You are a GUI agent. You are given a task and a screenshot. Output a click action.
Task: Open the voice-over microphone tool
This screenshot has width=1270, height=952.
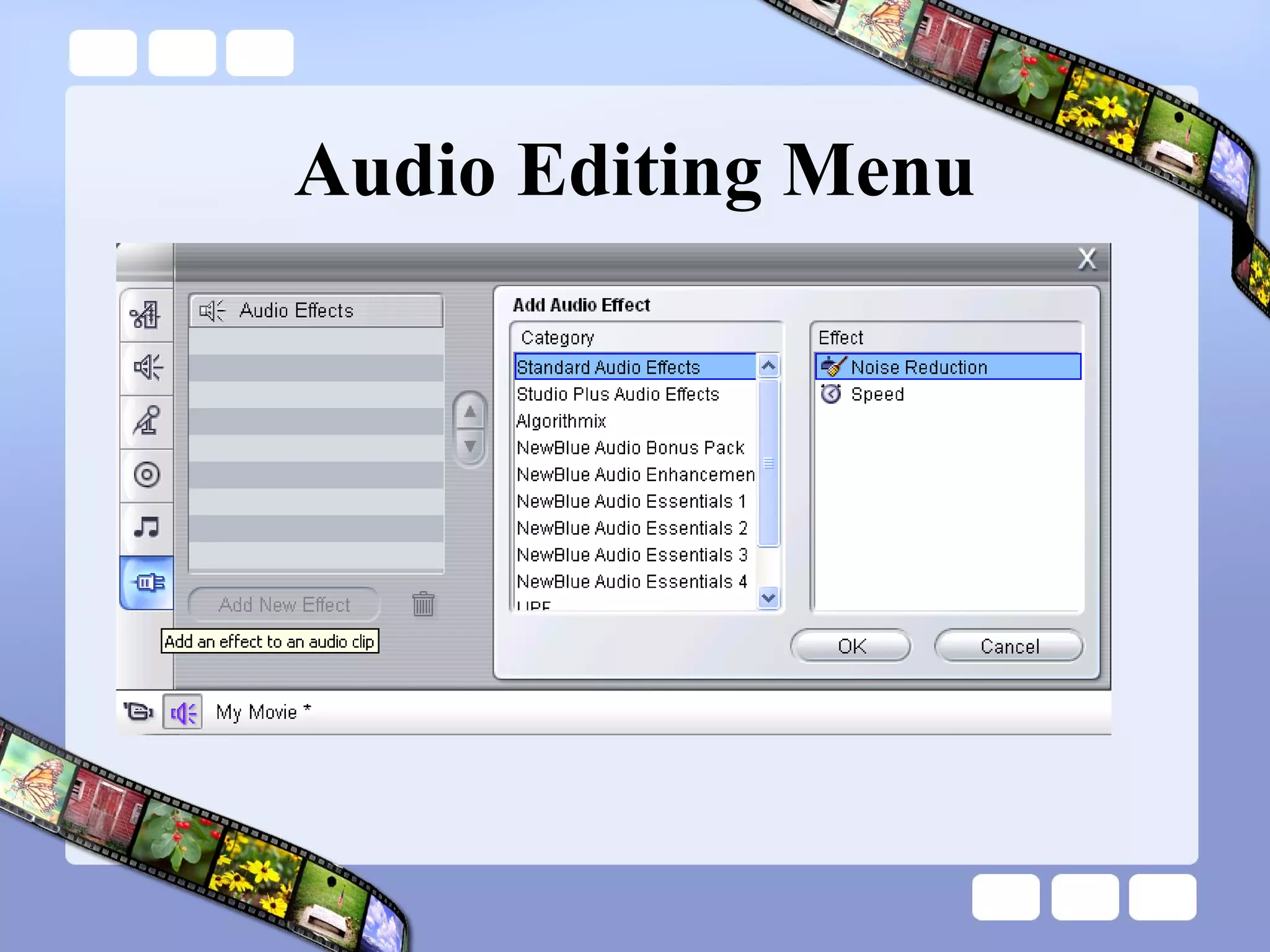[x=146, y=421]
